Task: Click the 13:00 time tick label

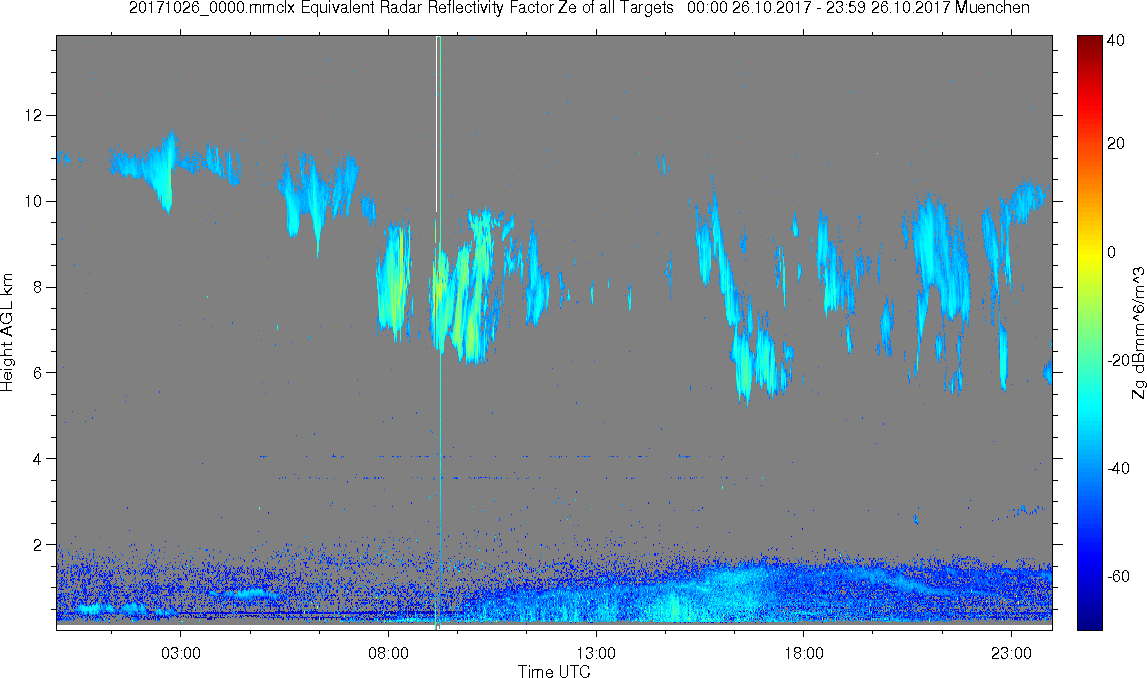Action: [596, 652]
